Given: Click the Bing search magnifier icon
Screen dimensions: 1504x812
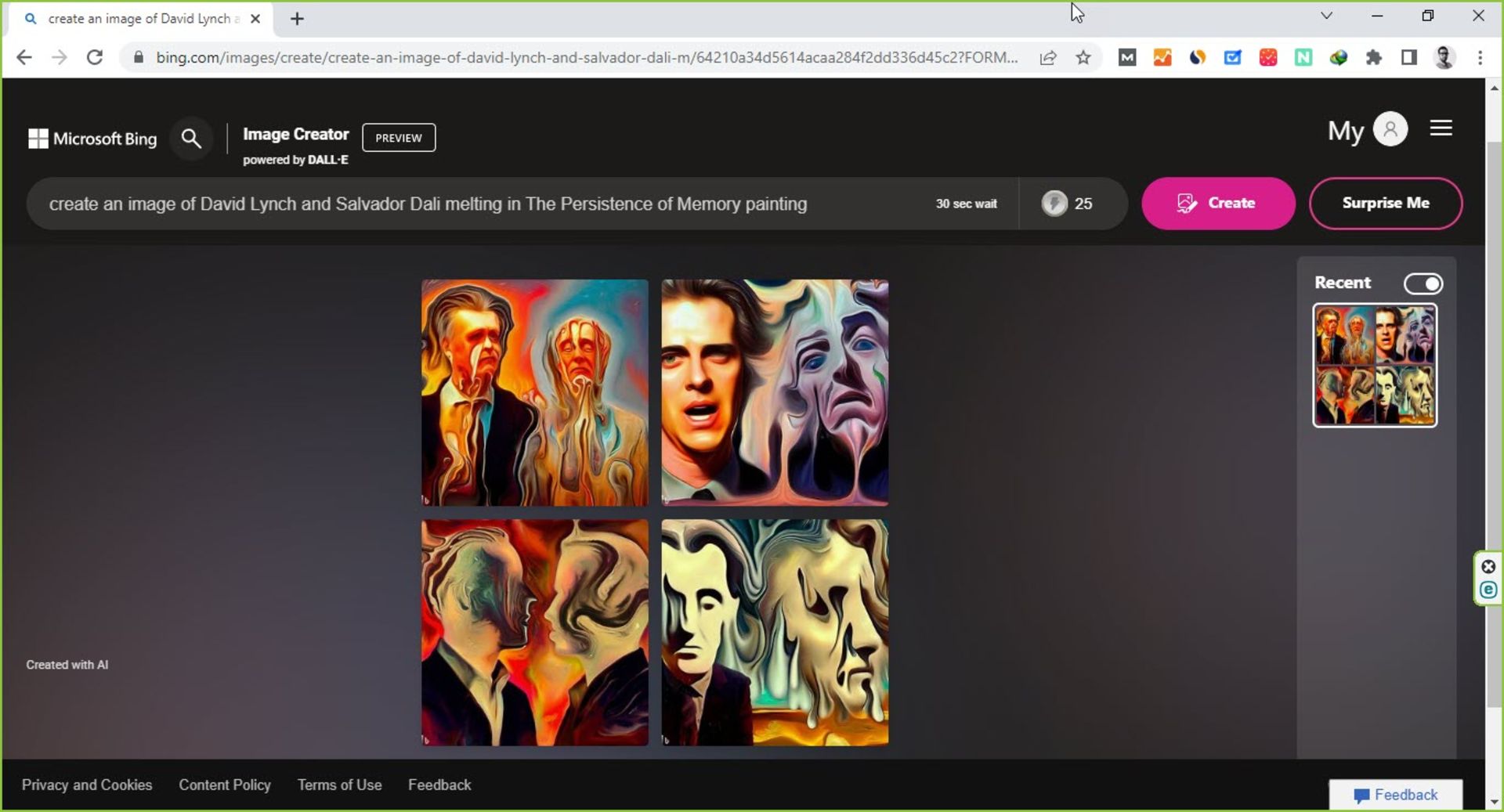Looking at the screenshot, I should (x=191, y=139).
